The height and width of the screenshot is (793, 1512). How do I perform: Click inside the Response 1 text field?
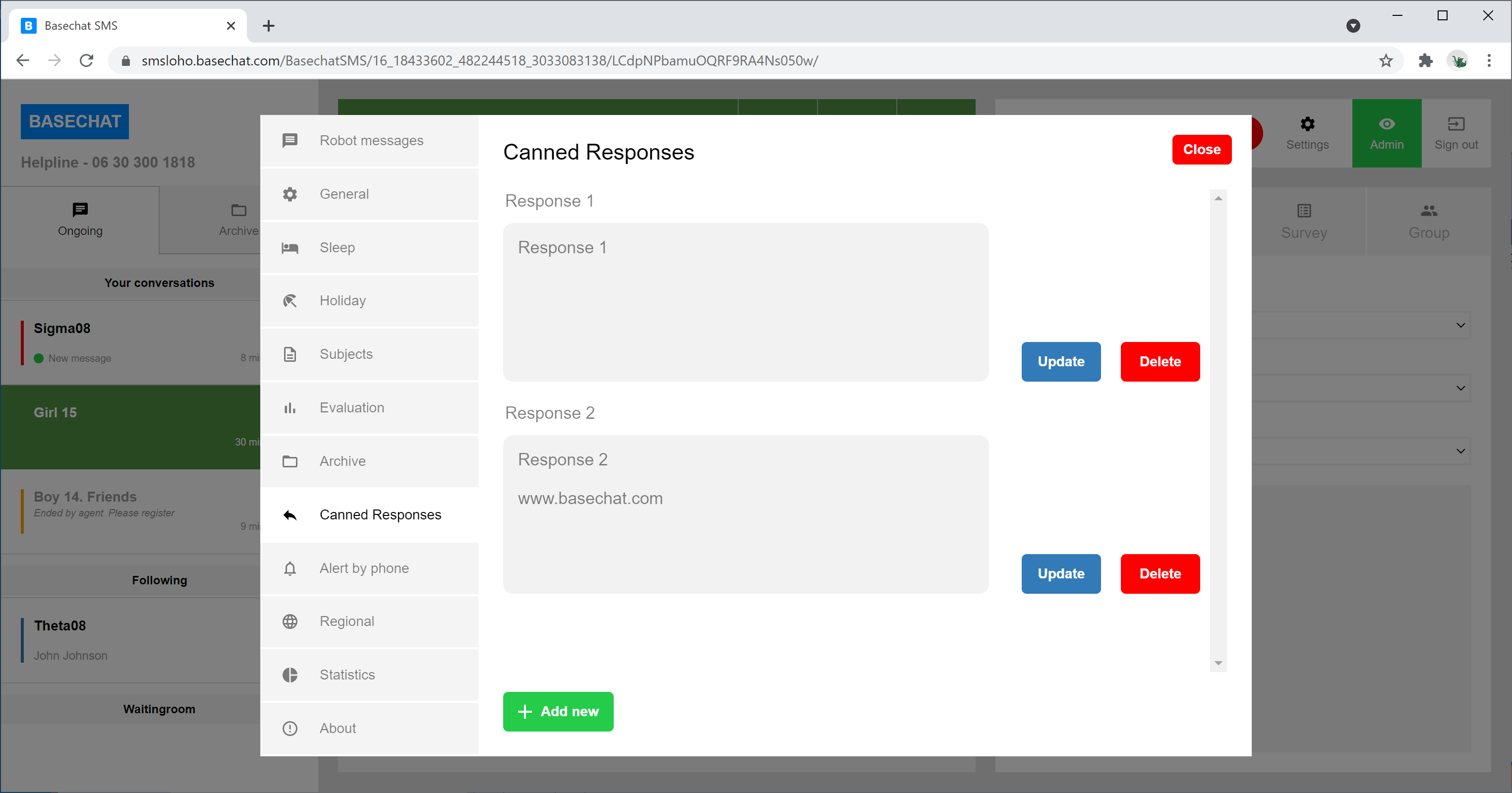(x=746, y=302)
